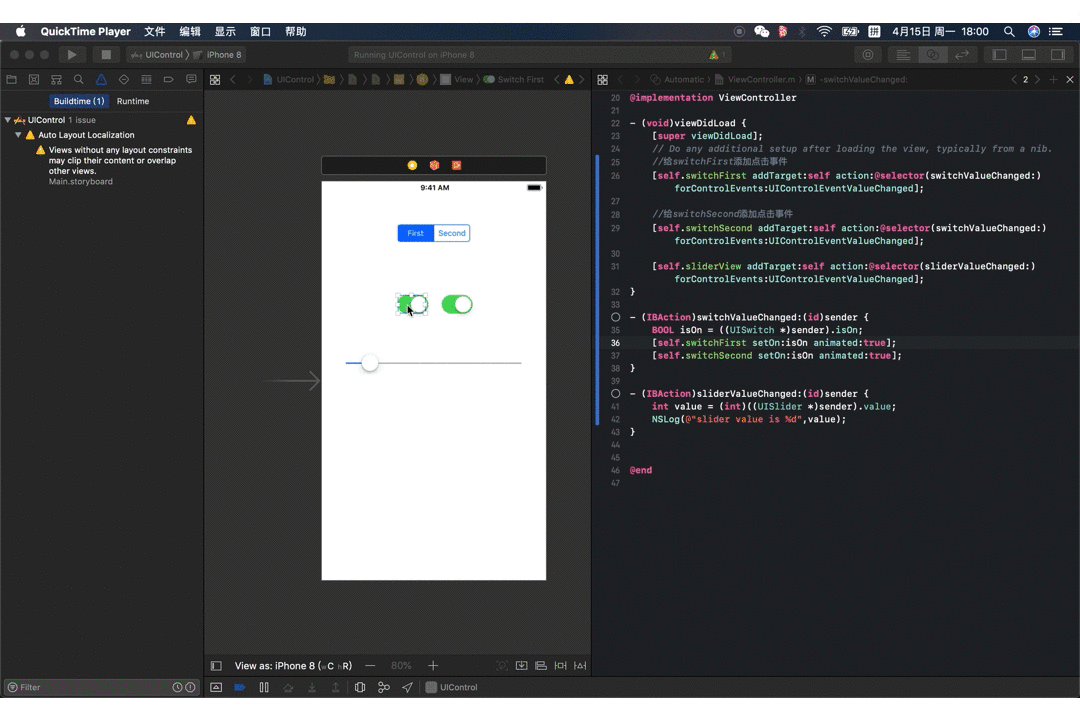1080x720 pixels.
Task: Select the Second segment in the storyboard
Action: tap(452, 234)
